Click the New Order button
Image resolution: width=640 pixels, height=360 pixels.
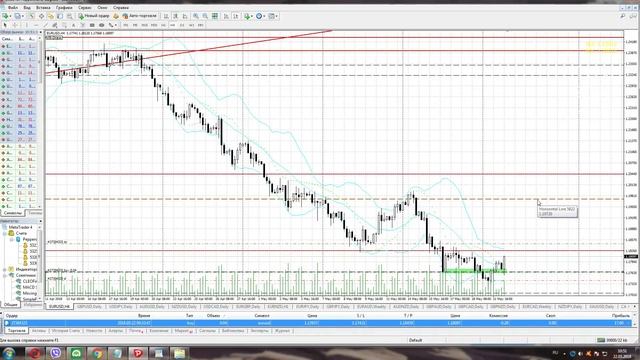pos(94,16)
